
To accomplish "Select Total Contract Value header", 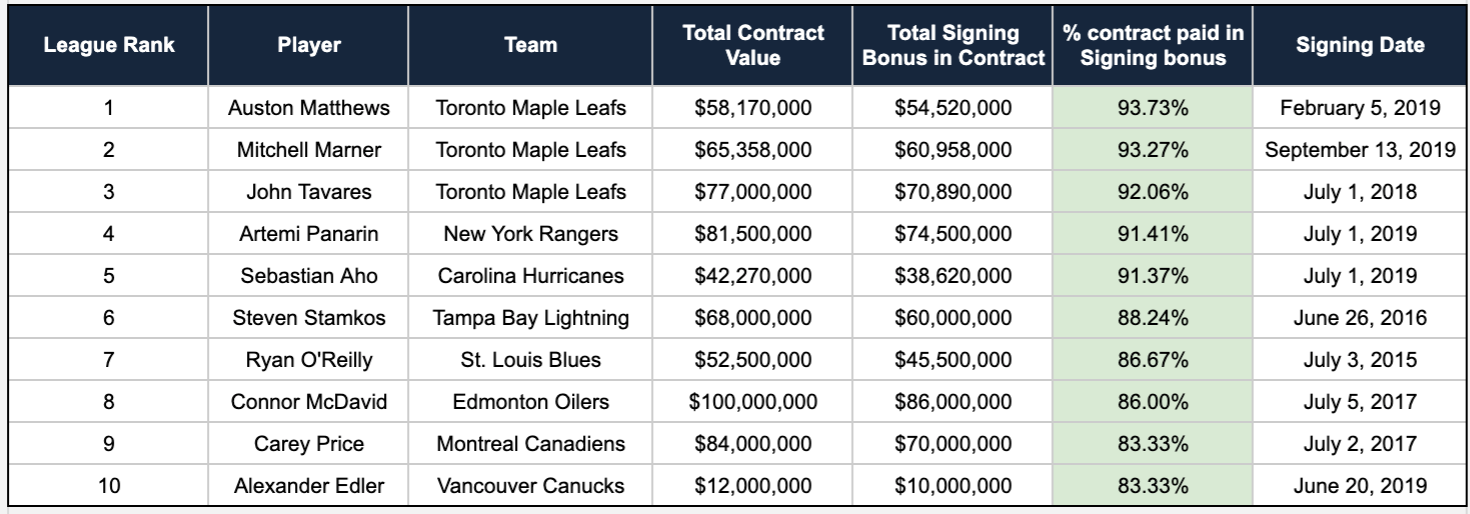I will [753, 45].
